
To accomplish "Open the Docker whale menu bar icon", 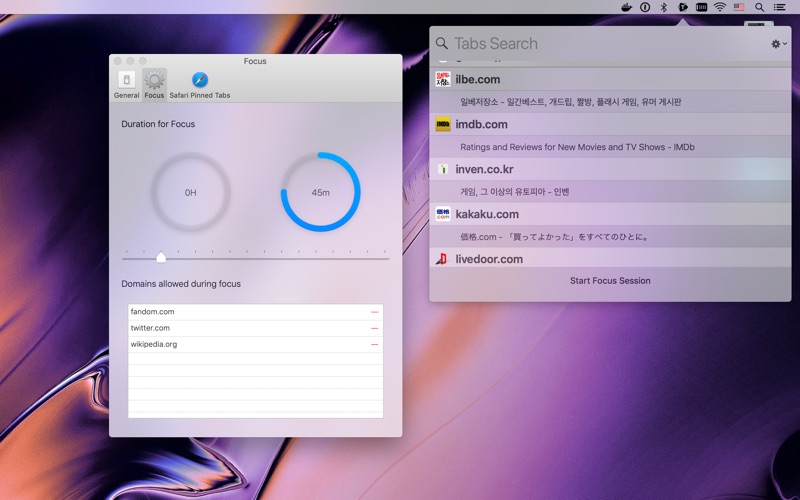I will click(626, 7).
